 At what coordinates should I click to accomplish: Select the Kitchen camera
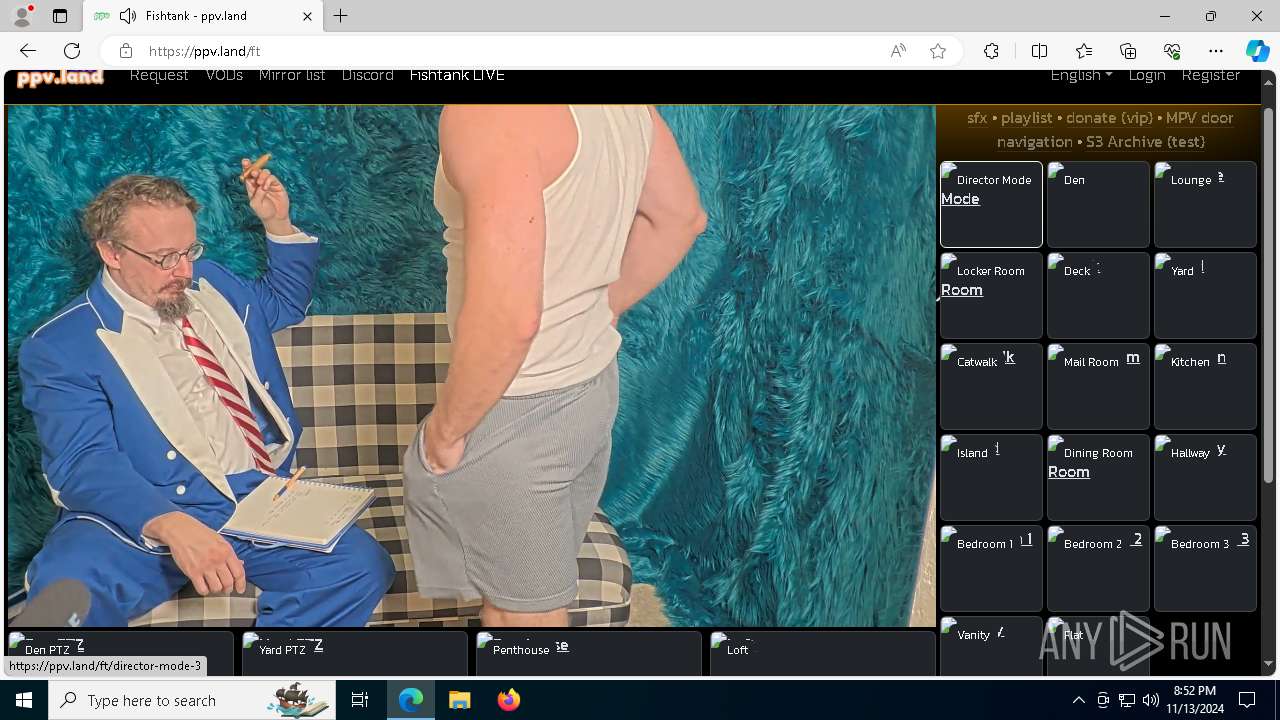1205,386
